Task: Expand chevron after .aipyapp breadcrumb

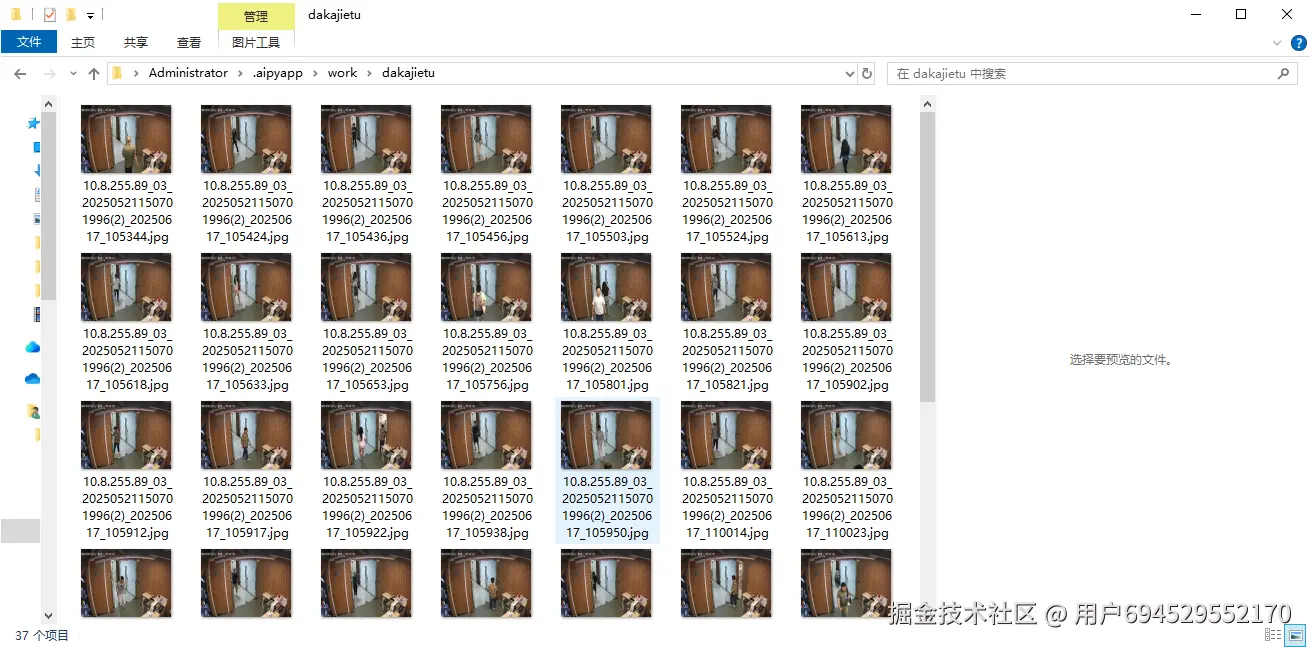Action: tap(315, 73)
